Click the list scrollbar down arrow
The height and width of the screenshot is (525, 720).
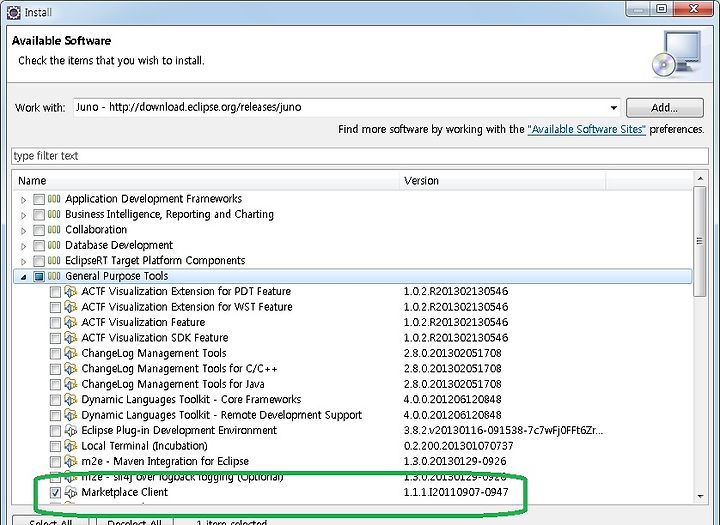click(x=700, y=496)
